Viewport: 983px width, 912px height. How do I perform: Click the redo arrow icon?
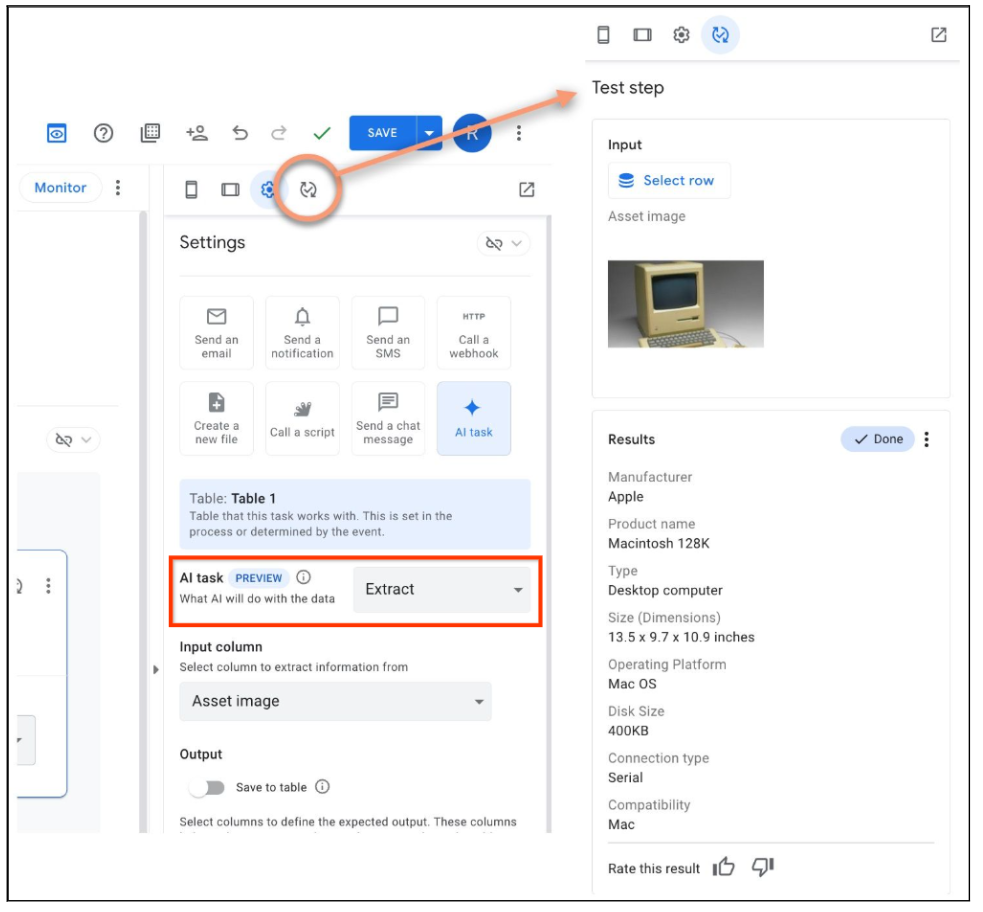pos(278,133)
